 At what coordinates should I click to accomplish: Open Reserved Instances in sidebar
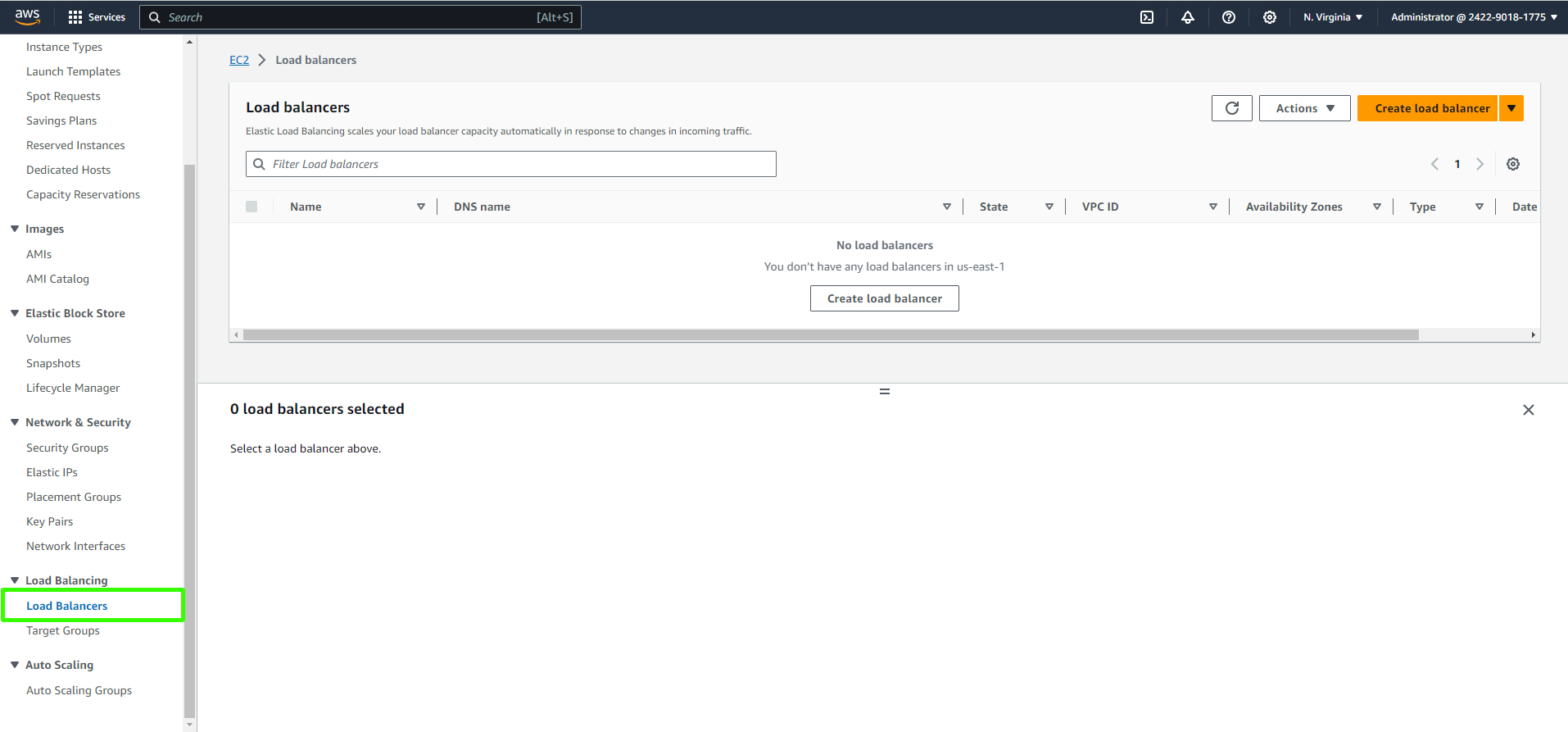click(x=75, y=145)
